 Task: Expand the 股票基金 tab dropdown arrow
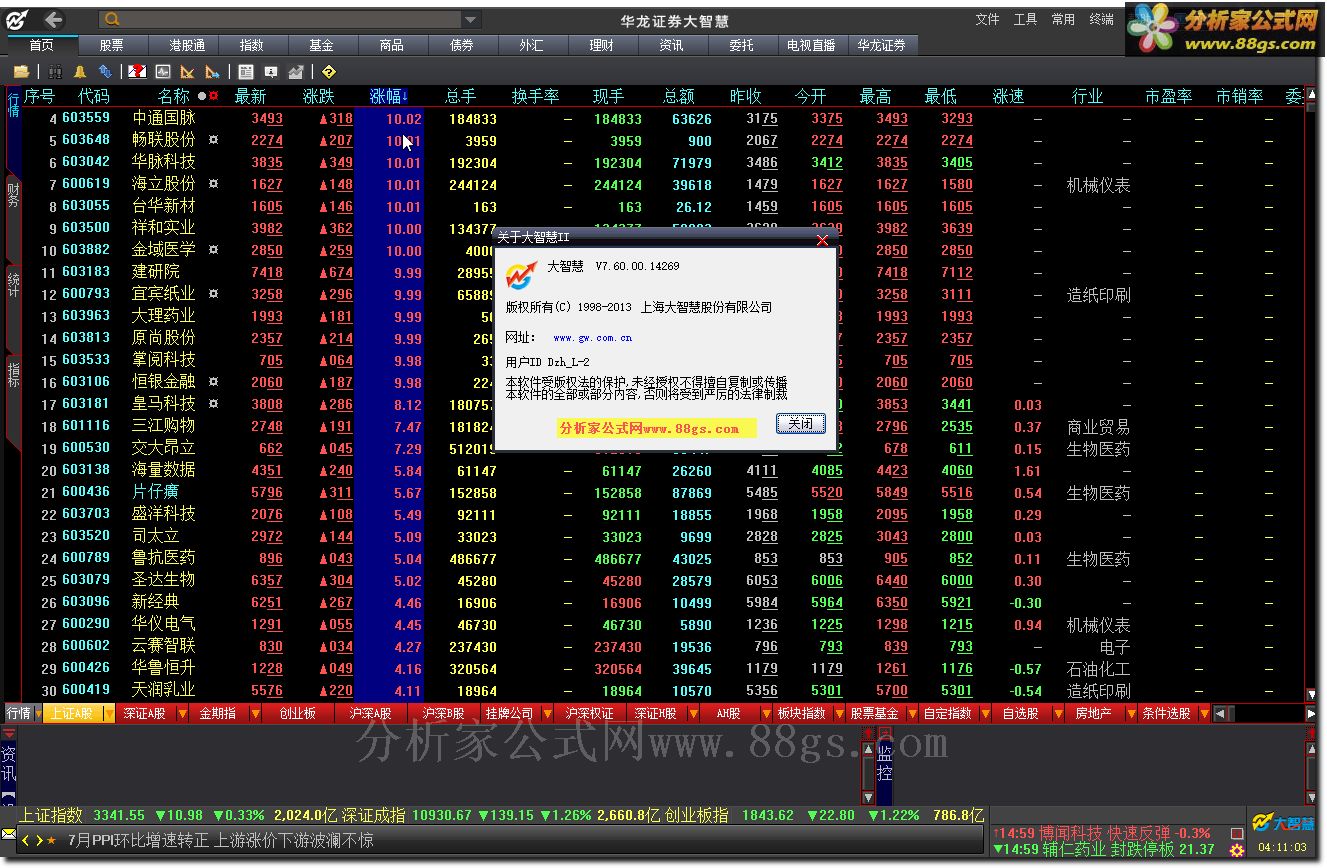point(912,714)
